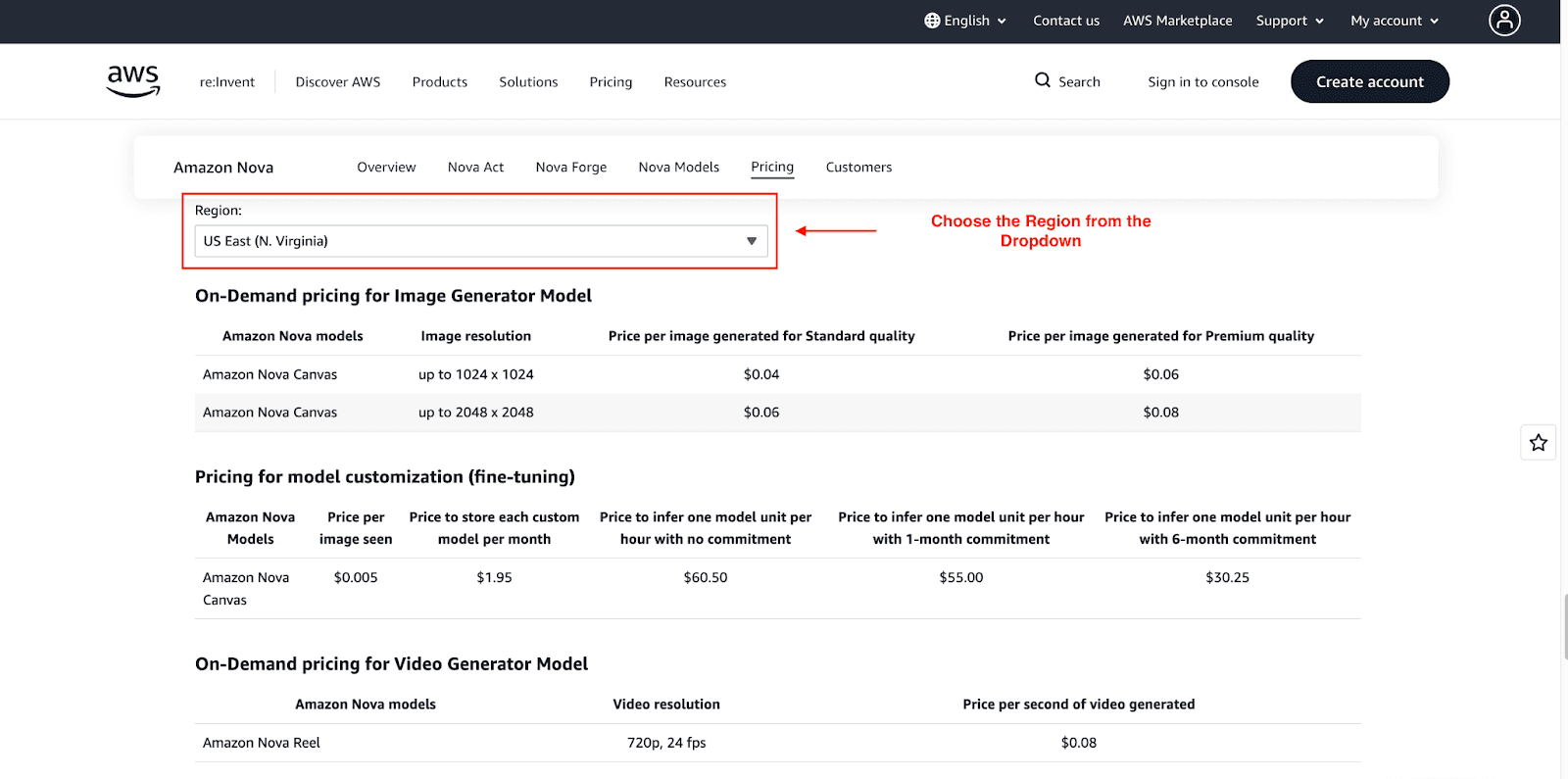Click the Amazon Nova section title
The image size is (1568, 779).
[223, 168]
